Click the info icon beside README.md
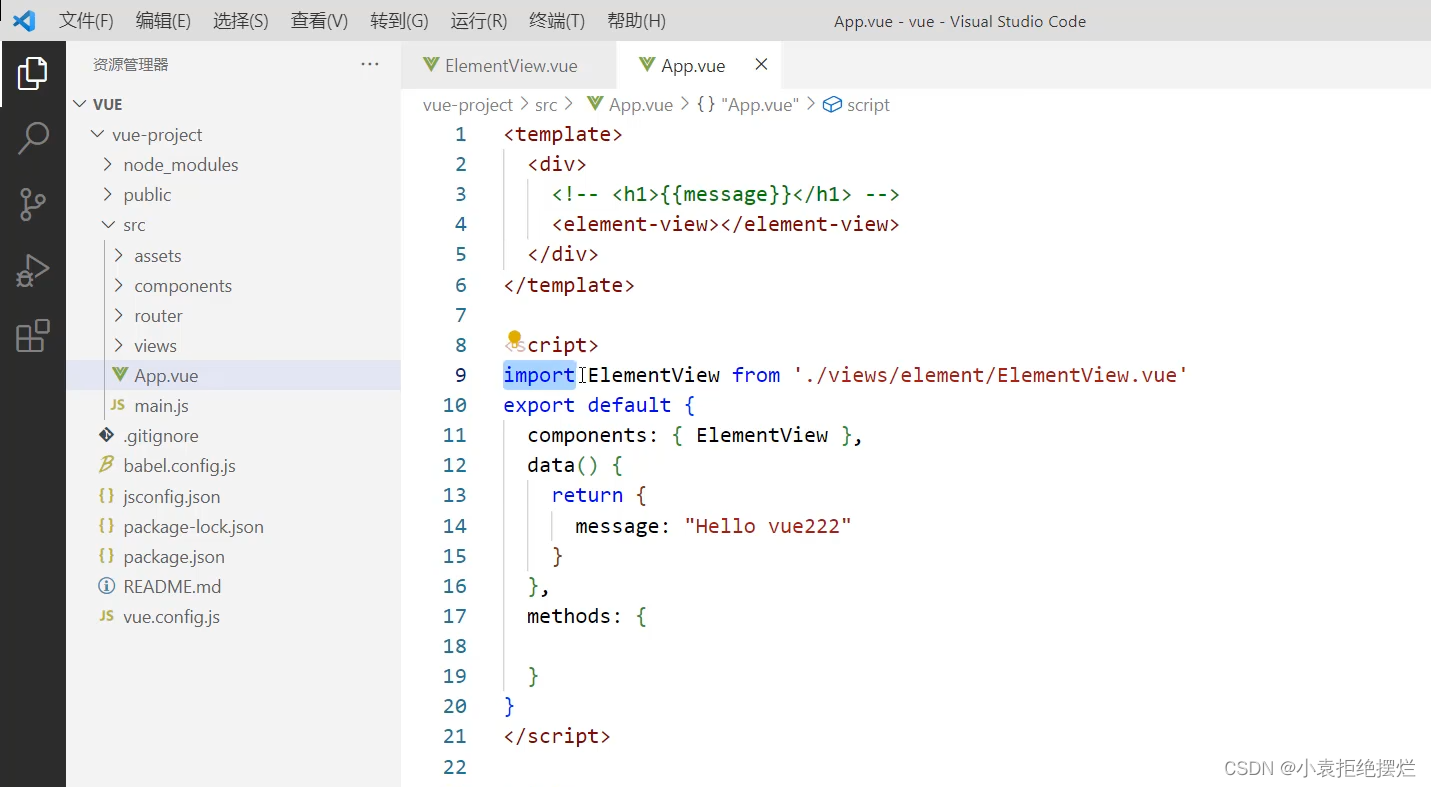The image size is (1431, 787). pyautogui.click(x=106, y=586)
